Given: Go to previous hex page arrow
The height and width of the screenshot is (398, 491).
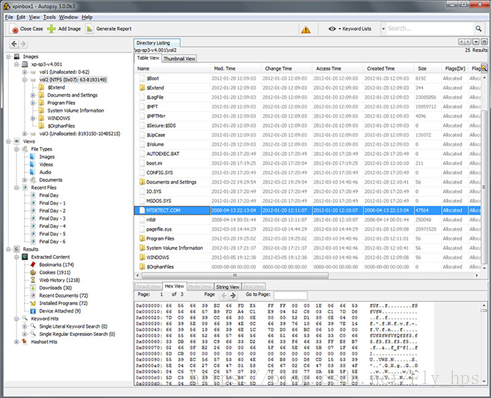Looking at the screenshot, I should [224, 295].
